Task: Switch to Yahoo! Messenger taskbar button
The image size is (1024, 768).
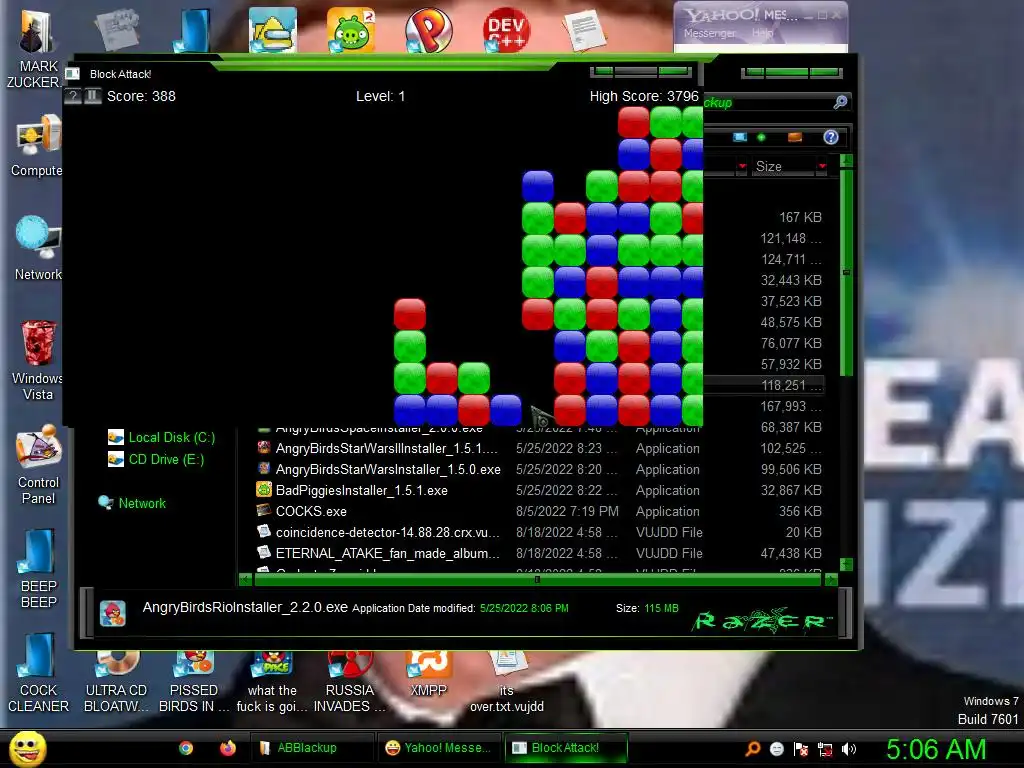Action: [438, 748]
